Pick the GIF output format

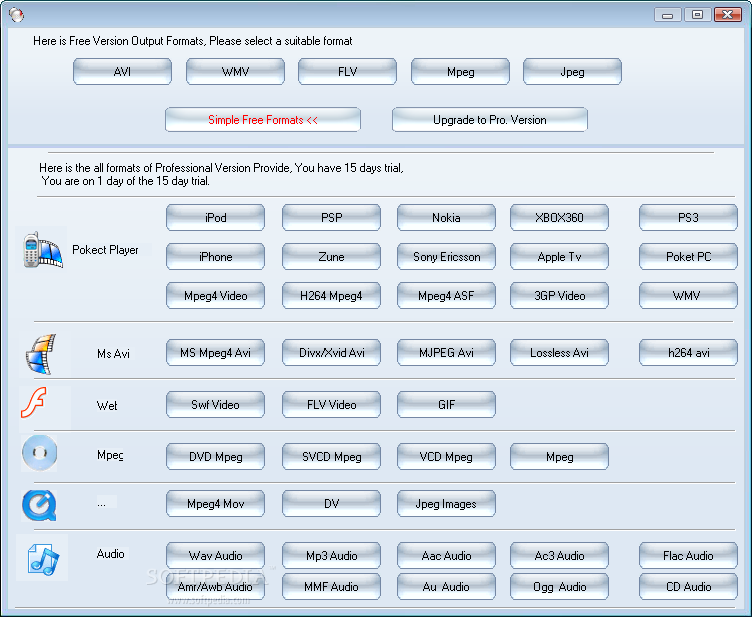pos(446,405)
